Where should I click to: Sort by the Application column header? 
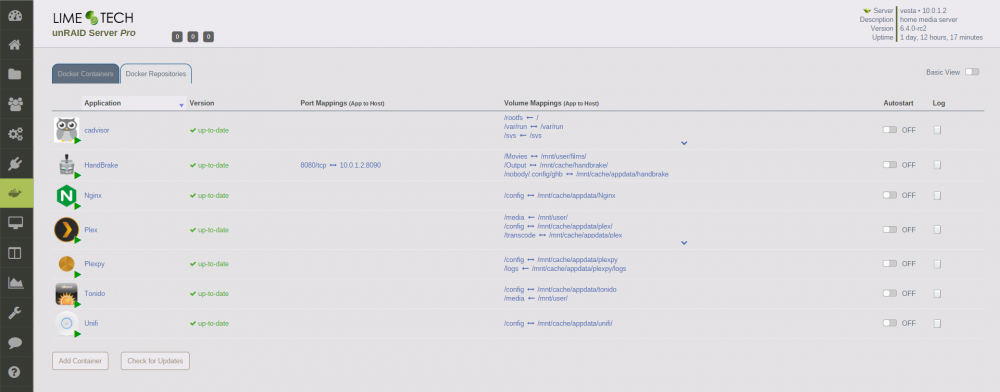[133, 103]
